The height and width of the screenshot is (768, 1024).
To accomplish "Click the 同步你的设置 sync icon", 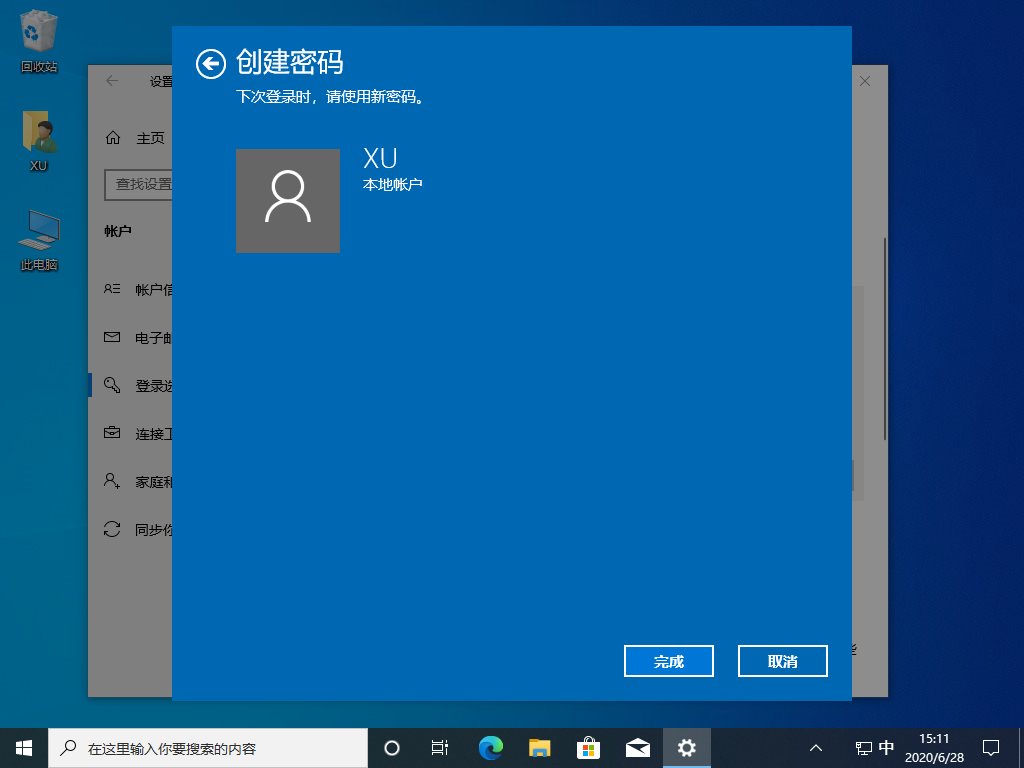I will [x=112, y=529].
